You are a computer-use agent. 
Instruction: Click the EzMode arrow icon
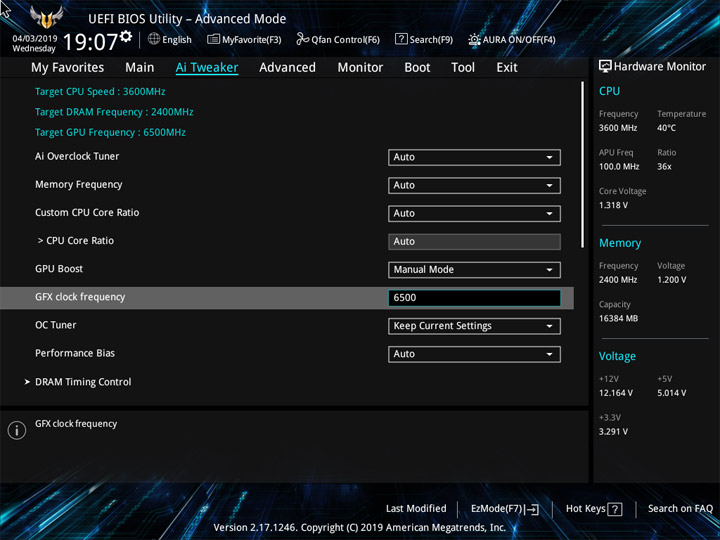tap(532, 509)
